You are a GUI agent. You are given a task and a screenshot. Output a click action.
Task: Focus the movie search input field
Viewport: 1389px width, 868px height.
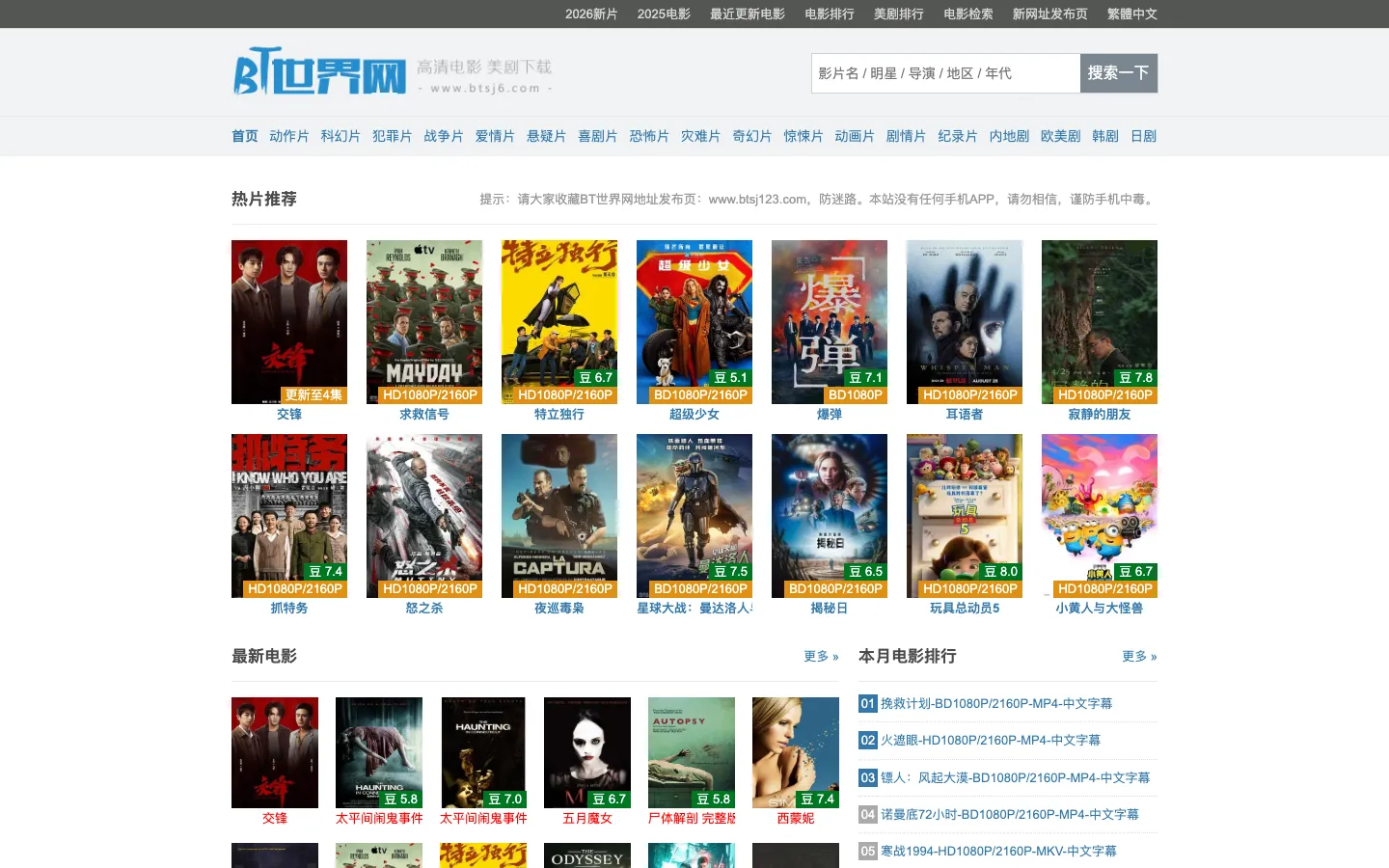pyautogui.click(x=945, y=73)
